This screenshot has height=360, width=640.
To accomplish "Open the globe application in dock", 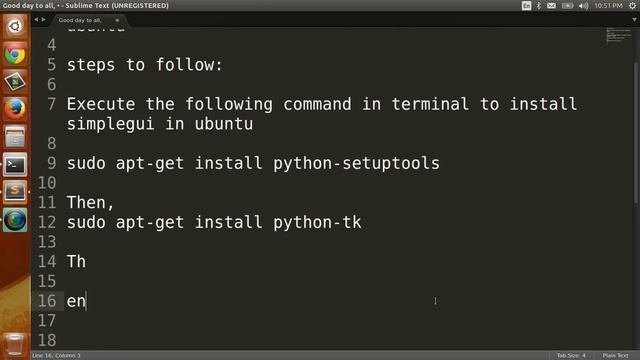I will (x=15, y=220).
